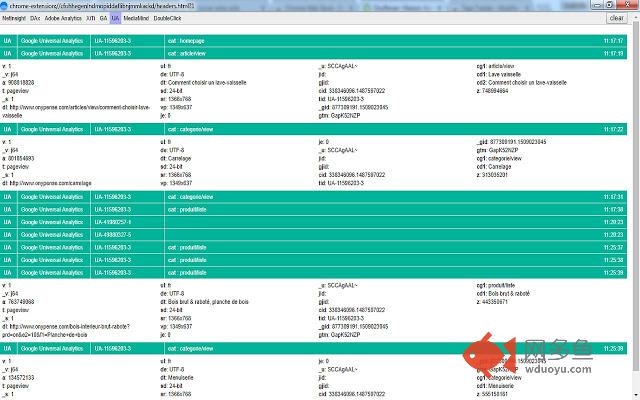Click the lave-vaisselle article URL under dl
640x400 pixels.
[76, 111]
